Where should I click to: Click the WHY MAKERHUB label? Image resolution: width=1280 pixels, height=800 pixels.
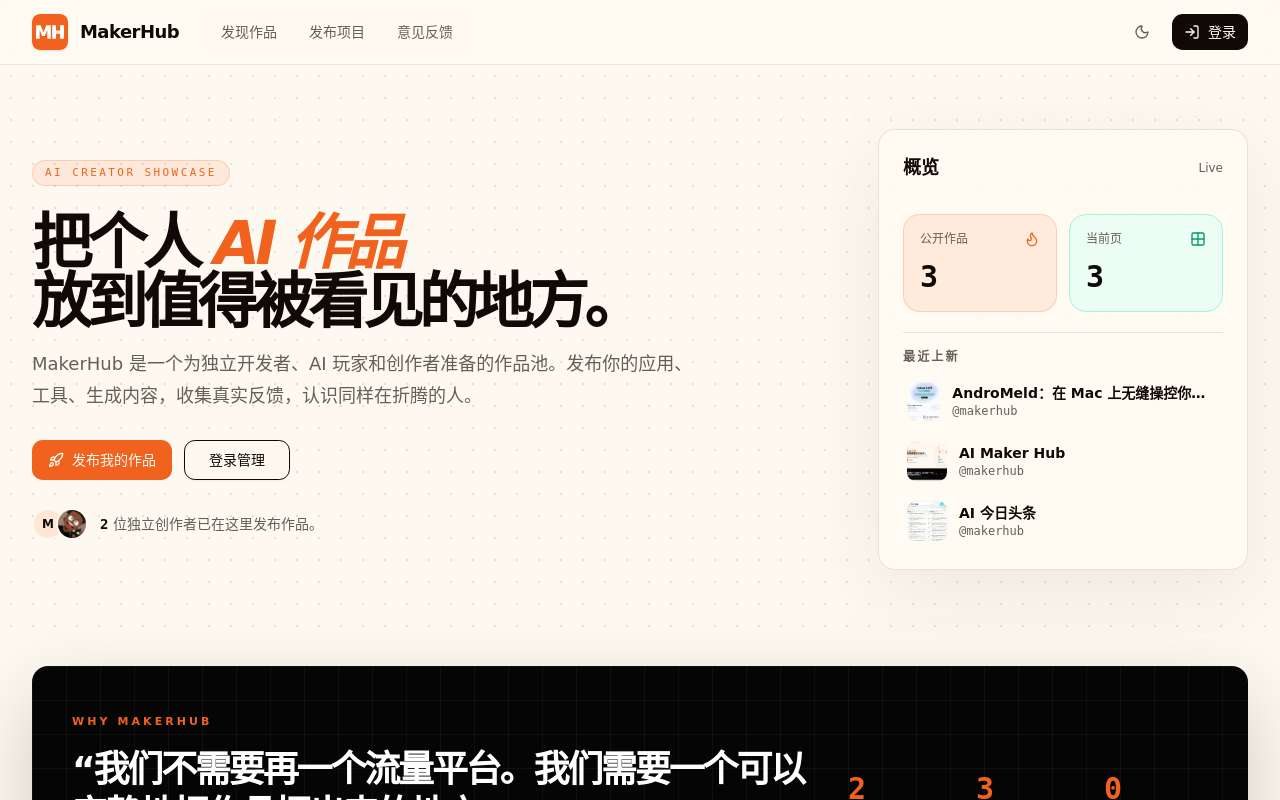pyautogui.click(x=142, y=721)
